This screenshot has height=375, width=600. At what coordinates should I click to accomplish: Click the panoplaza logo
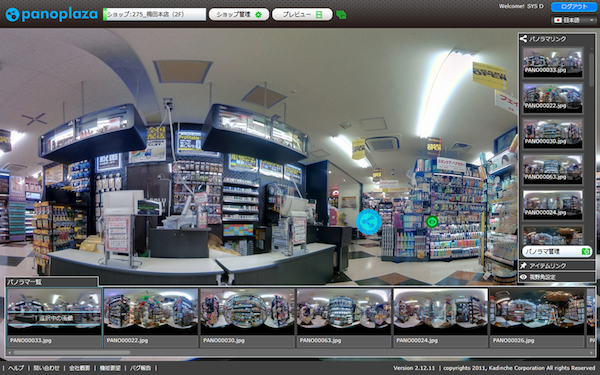52,15
